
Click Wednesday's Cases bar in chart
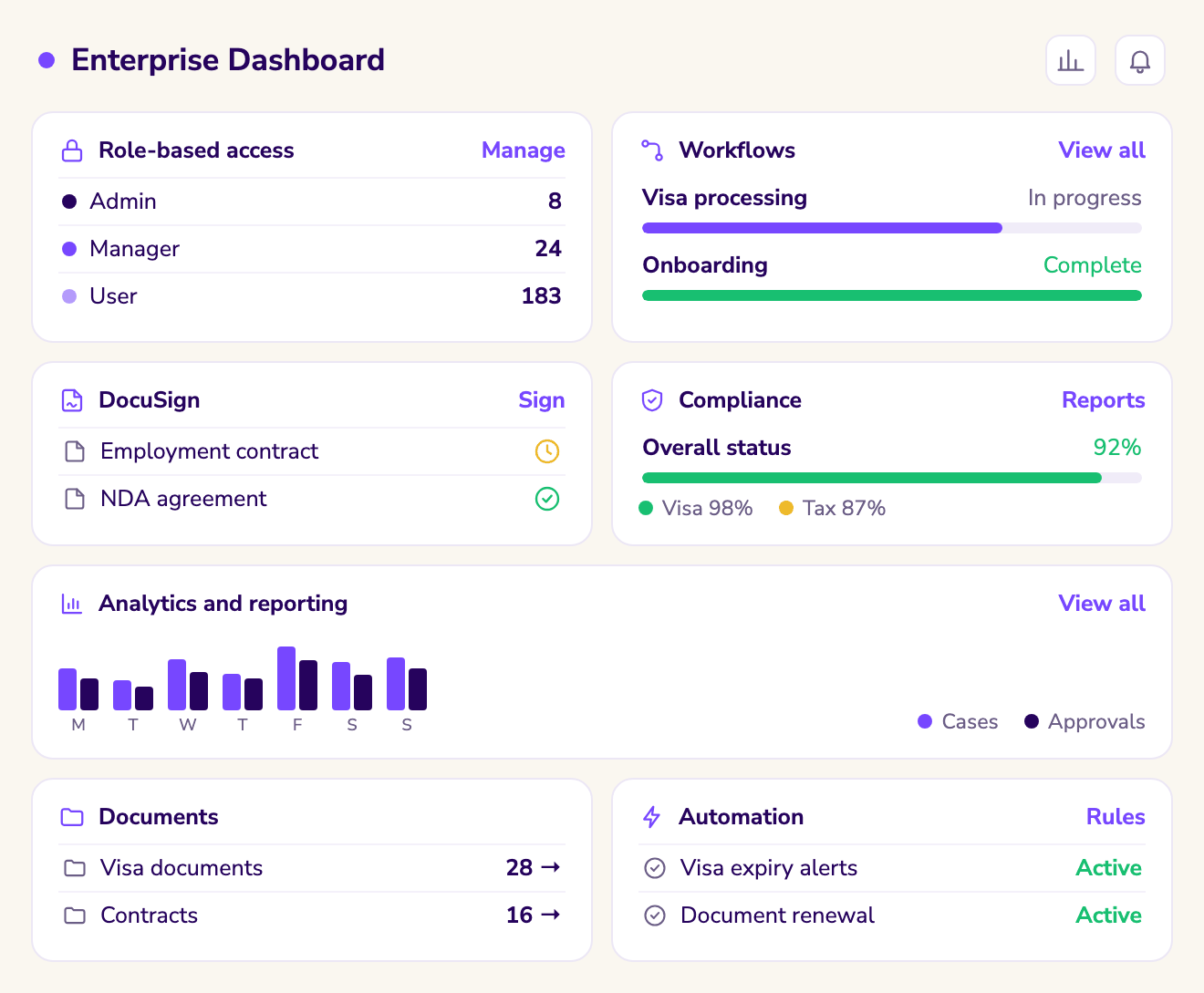[177, 685]
